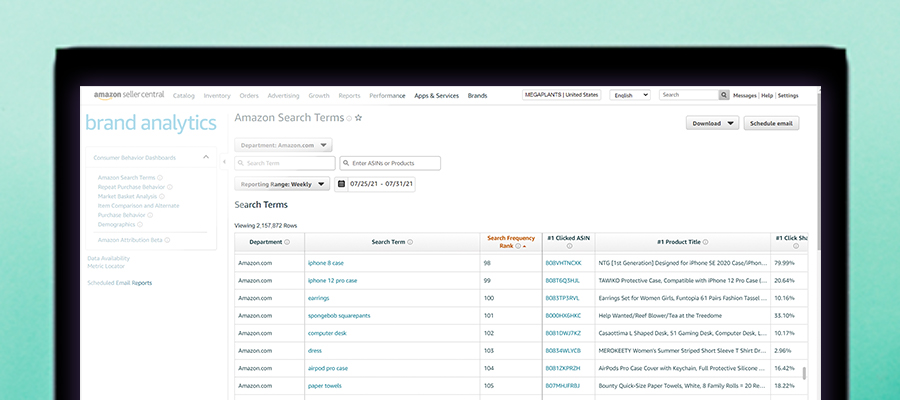Open Messages link in header
This screenshot has width=900, height=400.
tap(745, 96)
